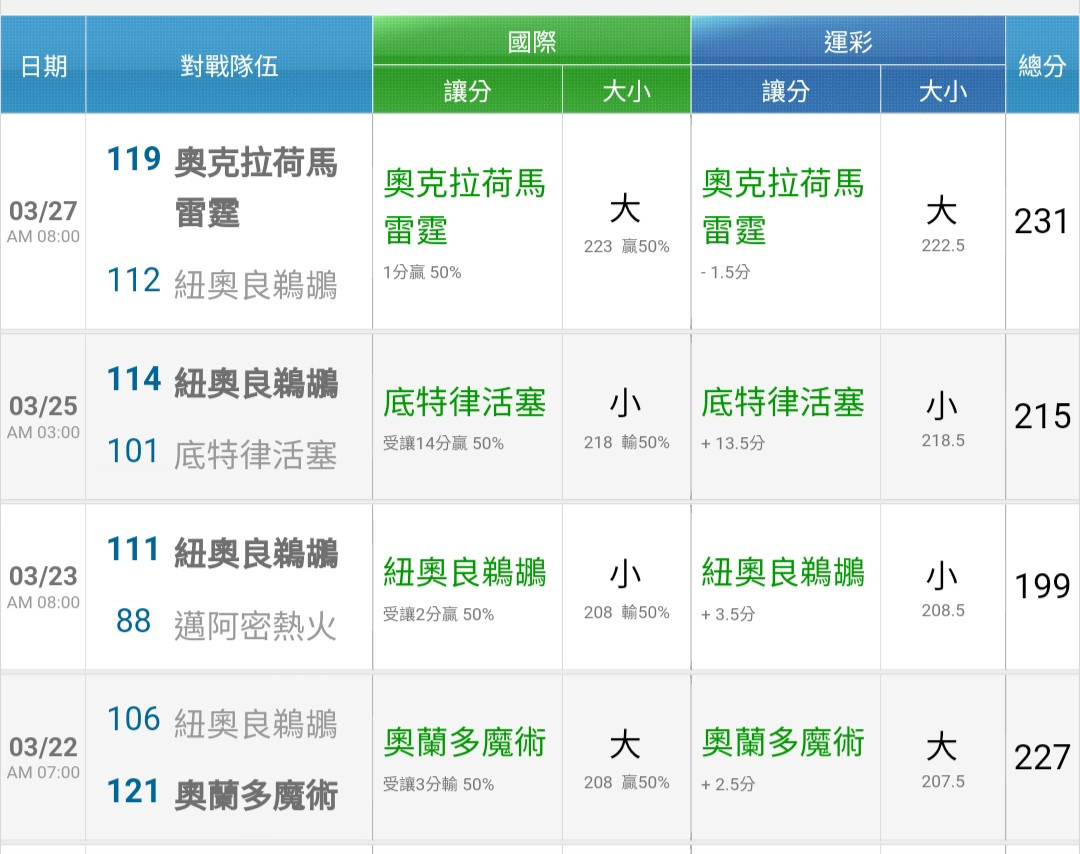Click the 222.5 over/under line
This screenshot has width=1080, height=854.
(x=943, y=245)
